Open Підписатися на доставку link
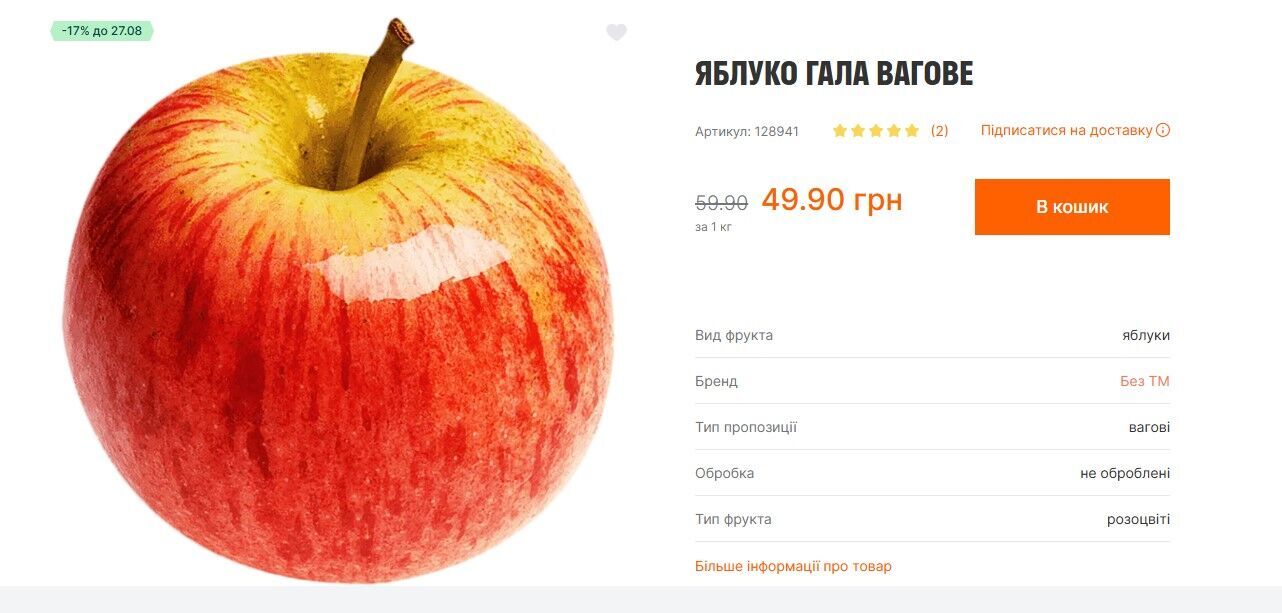Screen dimensions: 1282x613 point(1066,130)
